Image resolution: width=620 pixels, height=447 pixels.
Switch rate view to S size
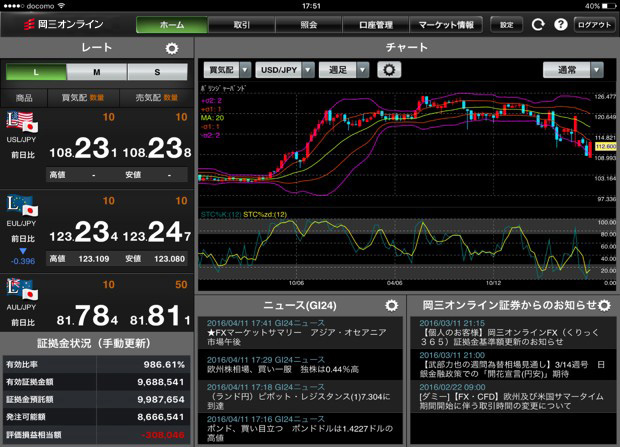[x=157, y=72]
